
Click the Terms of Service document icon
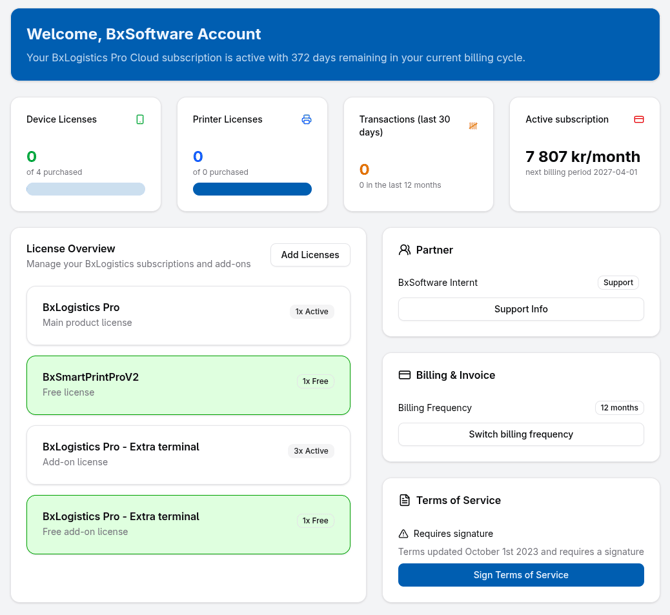pyautogui.click(x=405, y=500)
